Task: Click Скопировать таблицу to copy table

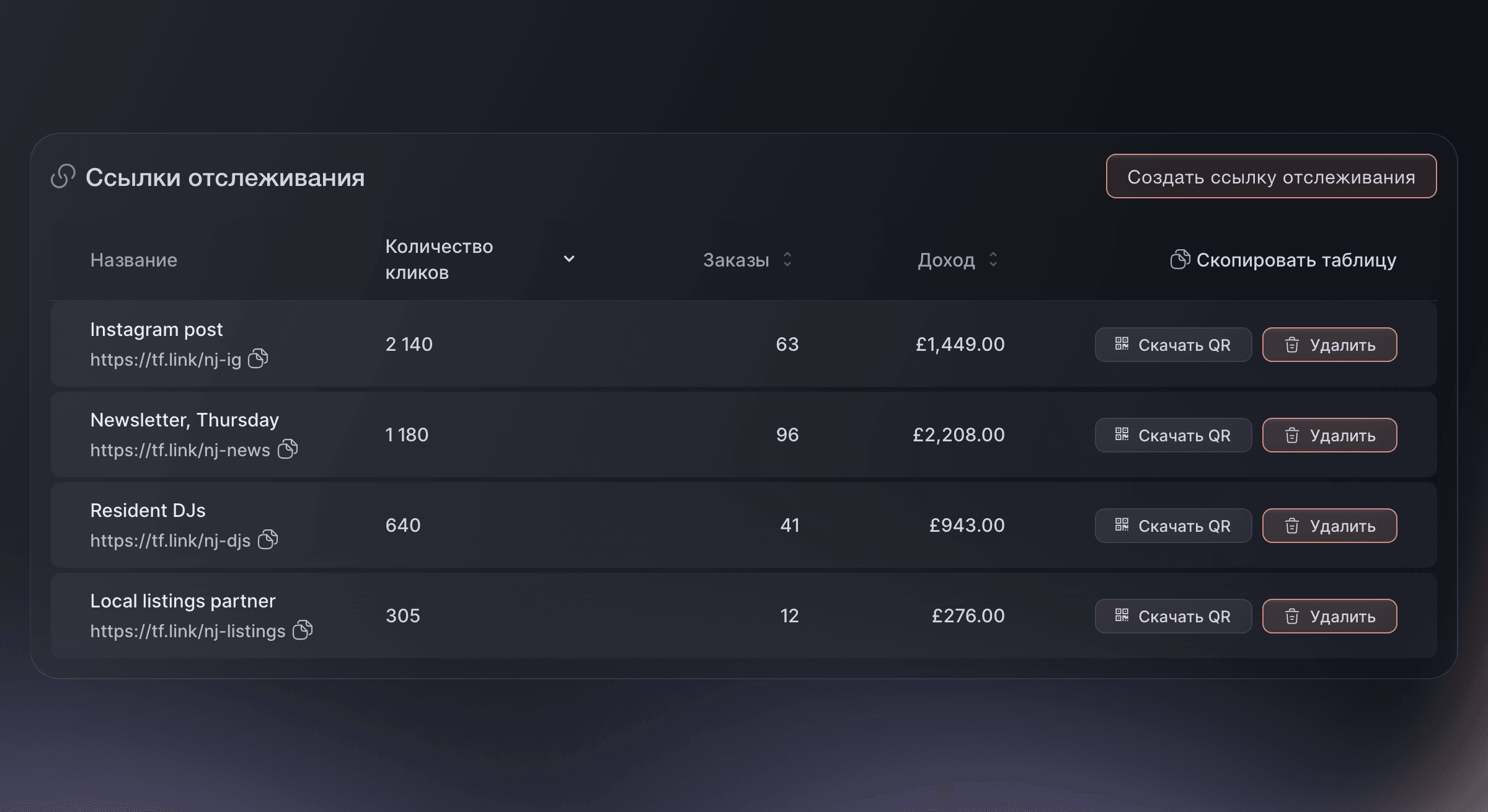Action: (x=1283, y=260)
